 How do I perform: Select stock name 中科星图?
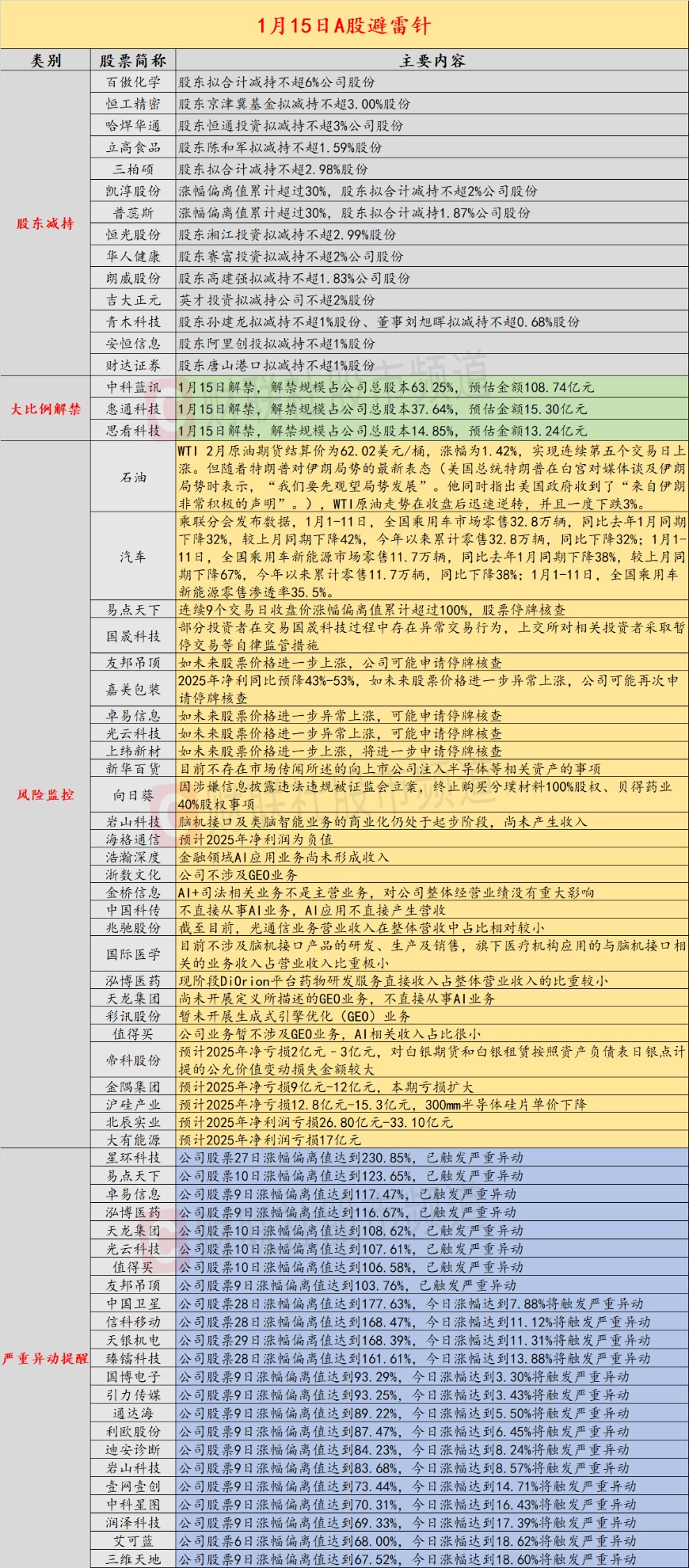coord(133,1505)
